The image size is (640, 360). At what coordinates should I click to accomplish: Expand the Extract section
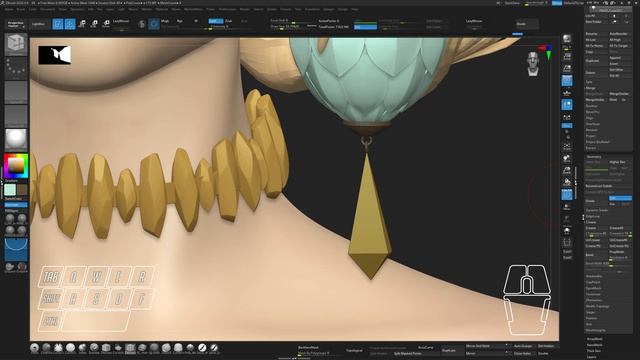[x=591, y=148]
